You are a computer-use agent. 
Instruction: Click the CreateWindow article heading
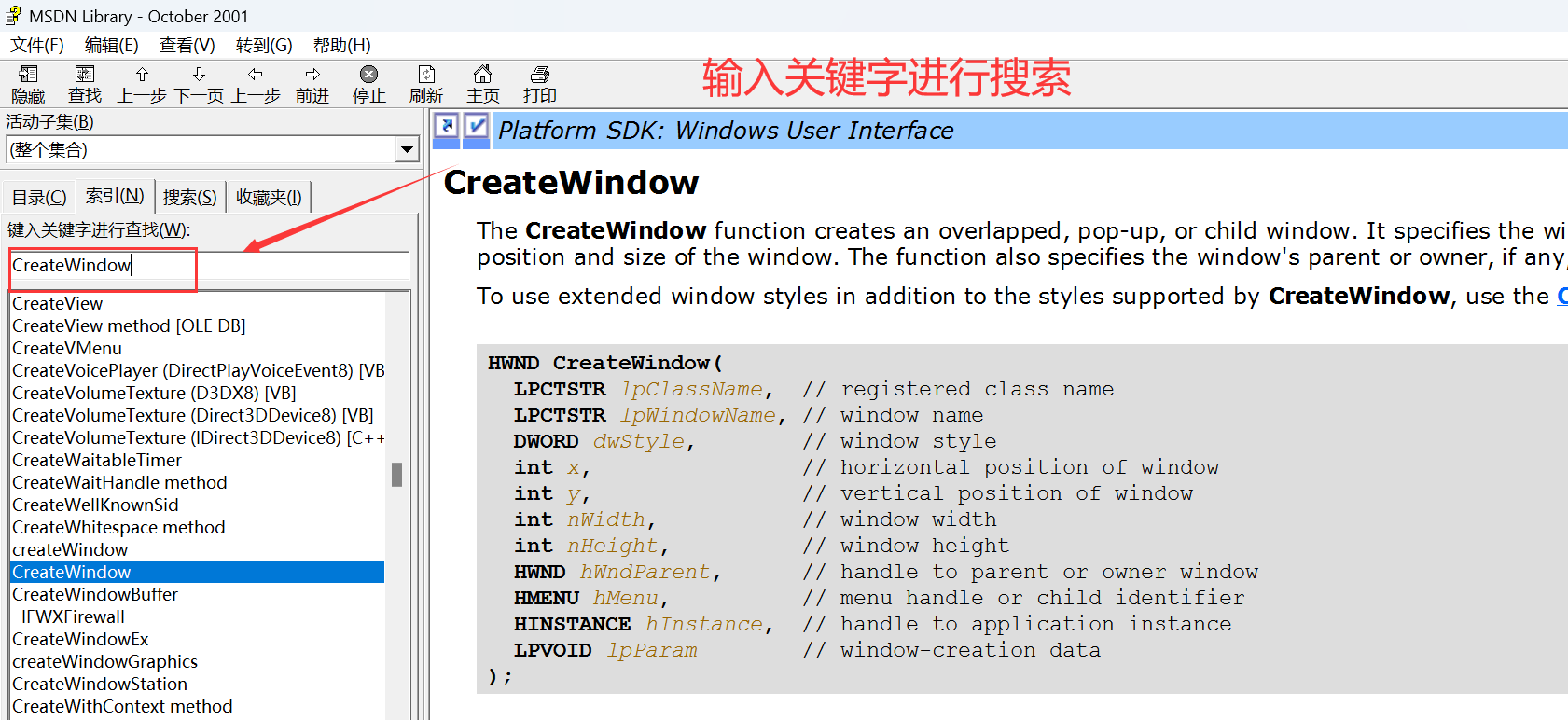571,182
